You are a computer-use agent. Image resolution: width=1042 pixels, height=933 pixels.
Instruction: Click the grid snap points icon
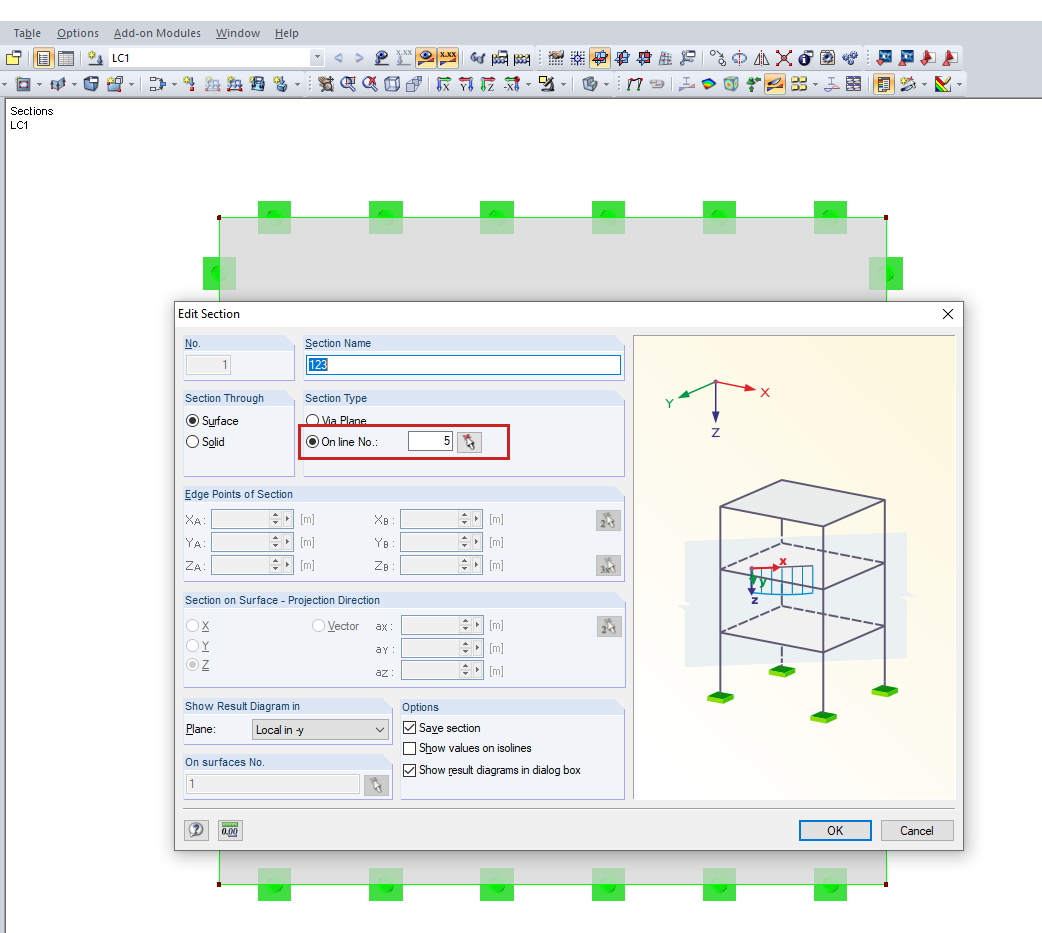(577, 58)
